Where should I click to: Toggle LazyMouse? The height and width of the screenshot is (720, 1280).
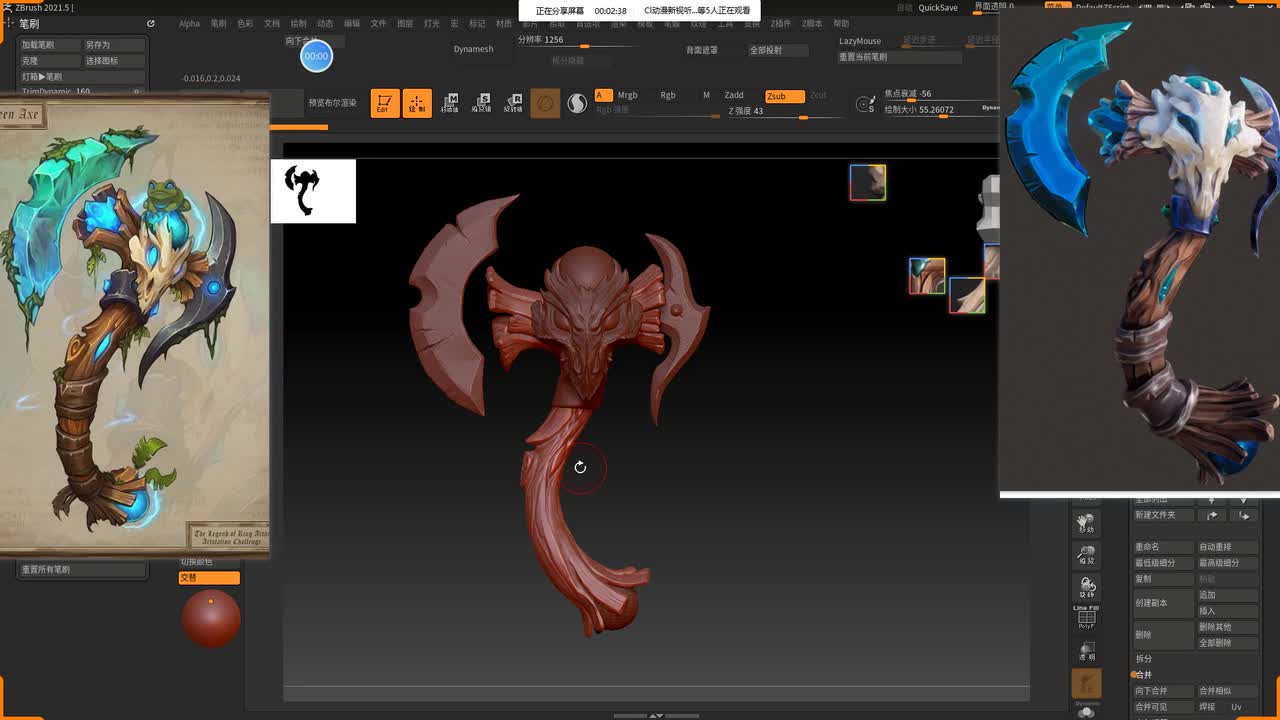(860, 41)
